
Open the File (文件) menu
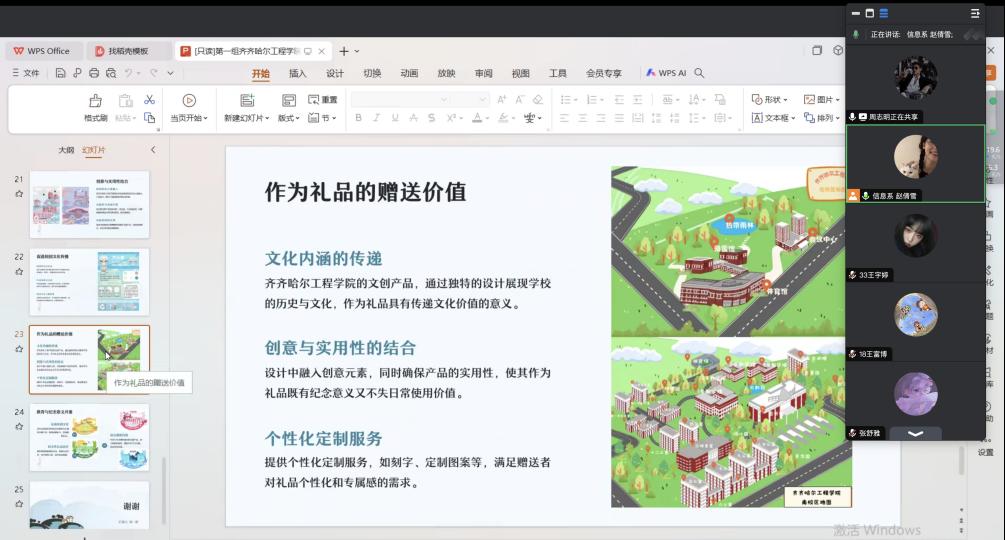[x=26, y=73]
